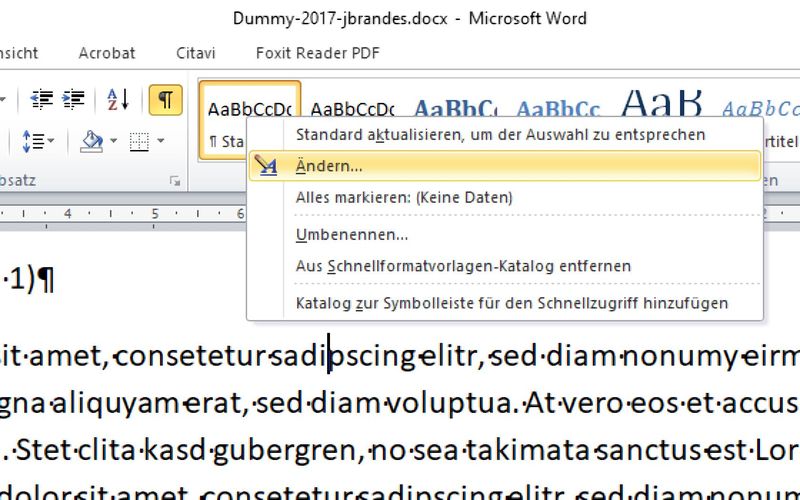Viewport: 800px width, 500px height.
Task: Click the shading paint bucket icon
Action: coord(92,141)
